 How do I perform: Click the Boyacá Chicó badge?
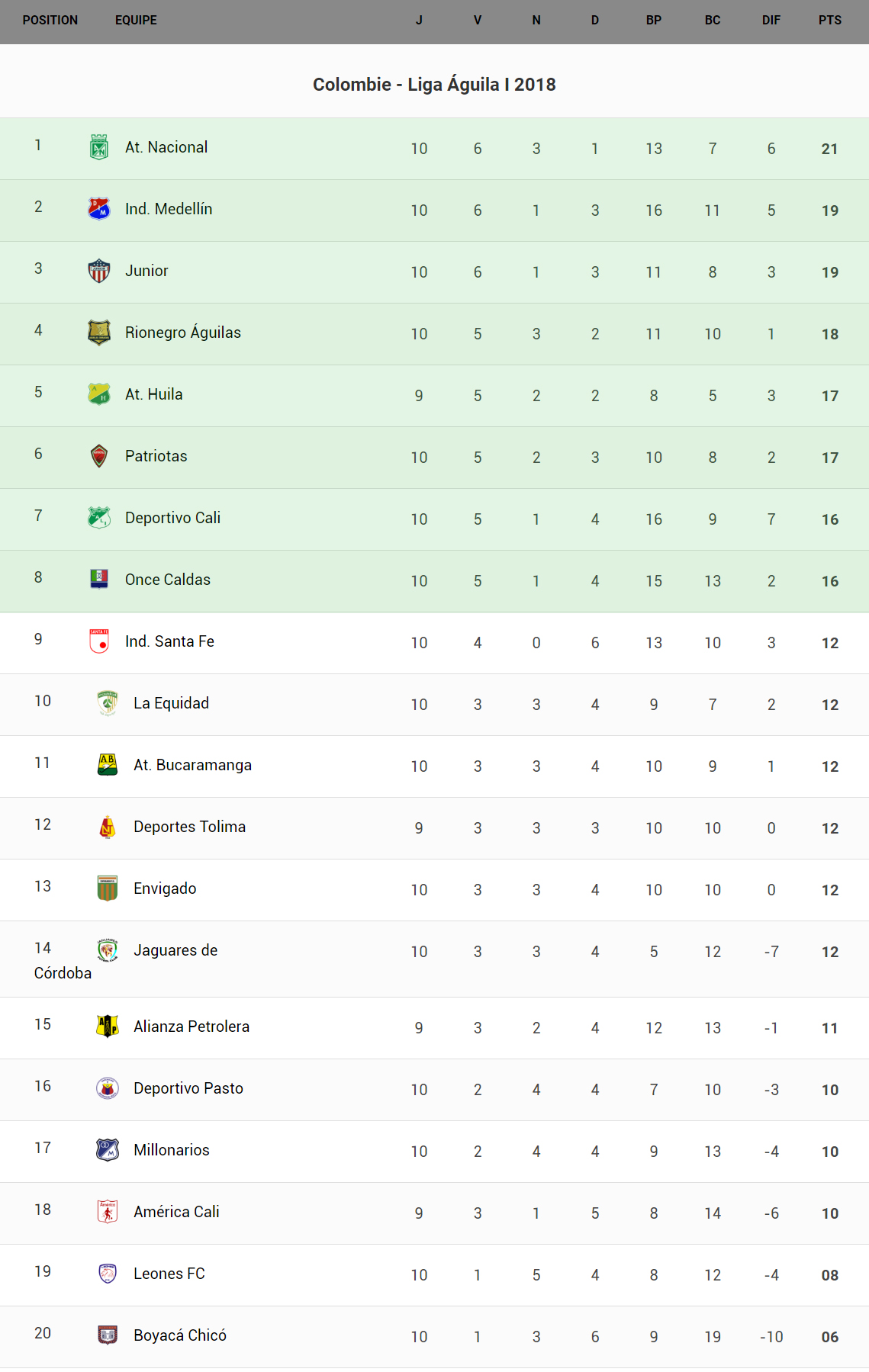[x=108, y=1335]
